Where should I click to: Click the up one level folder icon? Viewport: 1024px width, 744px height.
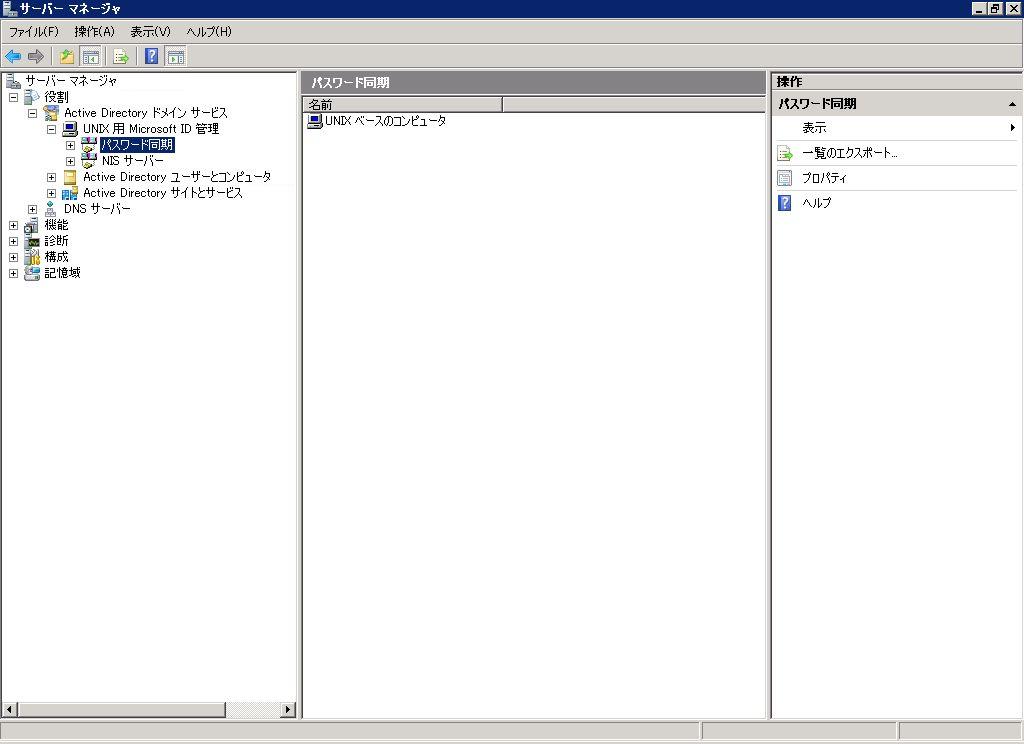(66, 56)
